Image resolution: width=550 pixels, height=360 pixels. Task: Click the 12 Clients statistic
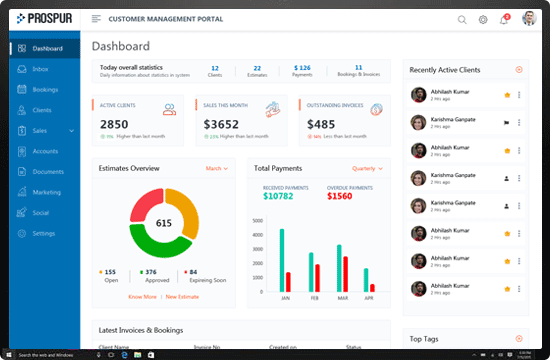pos(215,71)
